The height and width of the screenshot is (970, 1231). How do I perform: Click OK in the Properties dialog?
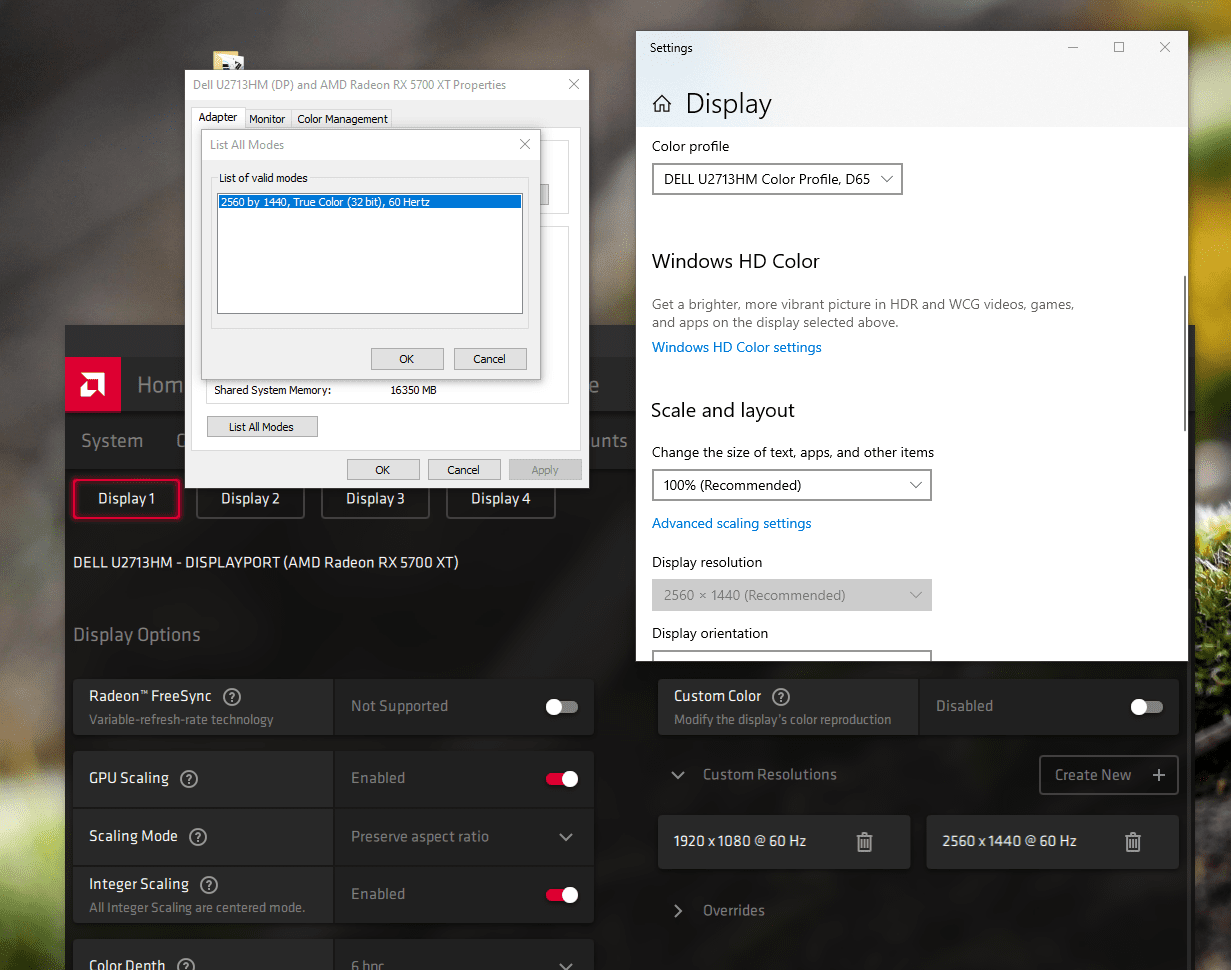[383, 470]
